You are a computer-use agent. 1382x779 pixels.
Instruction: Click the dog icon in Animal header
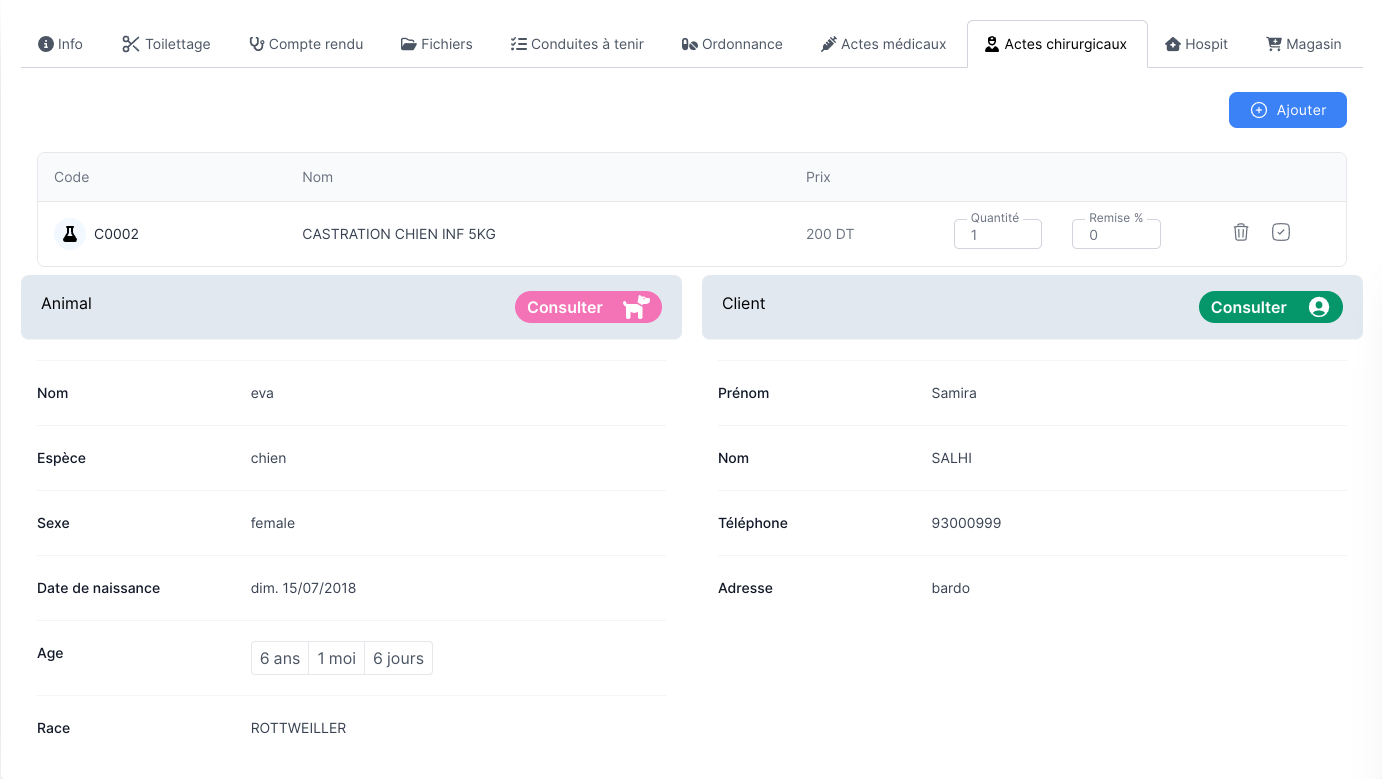[x=636, y=307]
